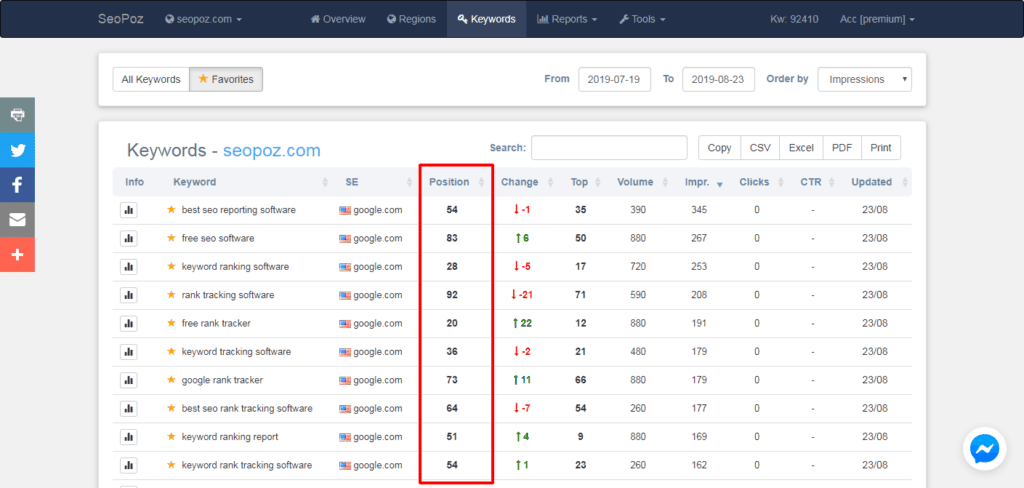Unfavorite star for best seo reporting software
The width and height of the screenshot is (1024, 488).
[x=172, y=210]
